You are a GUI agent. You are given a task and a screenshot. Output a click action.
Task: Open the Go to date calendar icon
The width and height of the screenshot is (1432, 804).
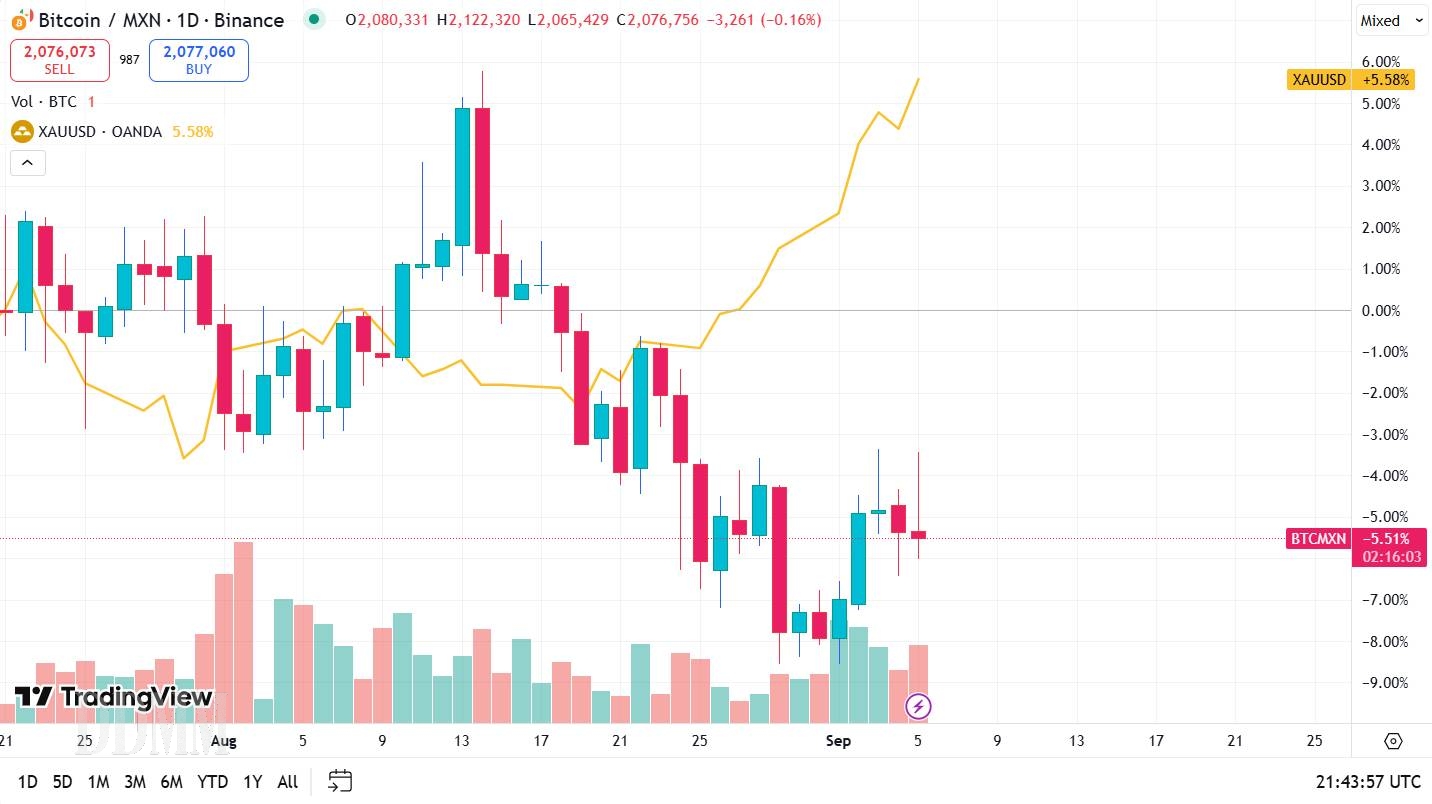340,781
